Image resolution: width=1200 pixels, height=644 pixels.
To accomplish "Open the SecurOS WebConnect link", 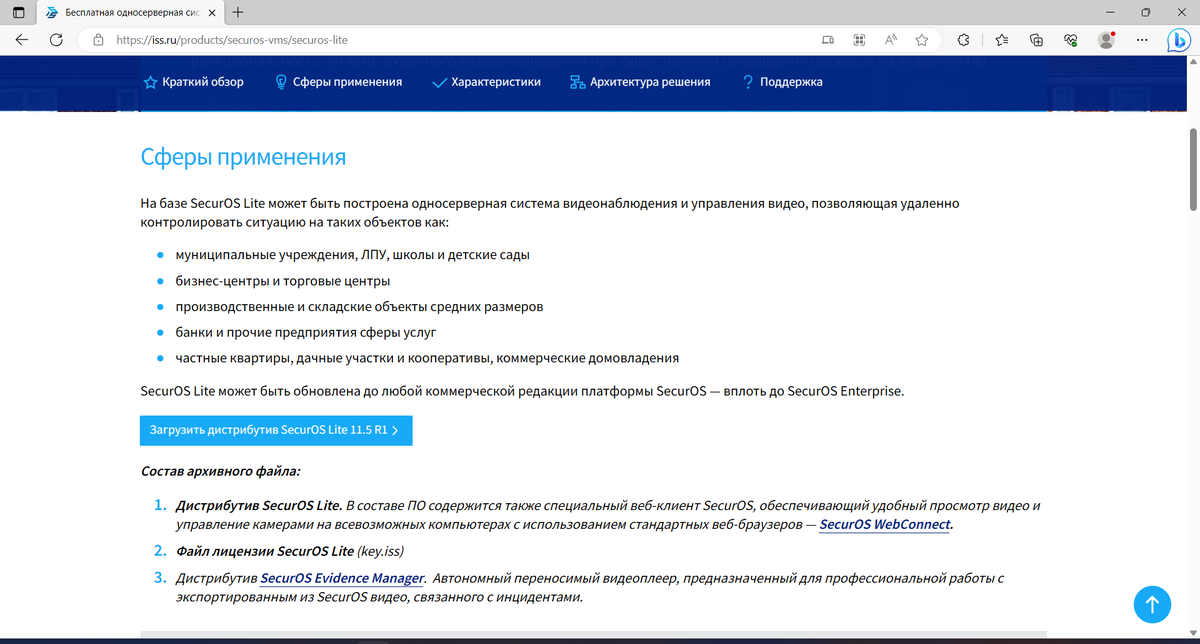I will 884,523.
